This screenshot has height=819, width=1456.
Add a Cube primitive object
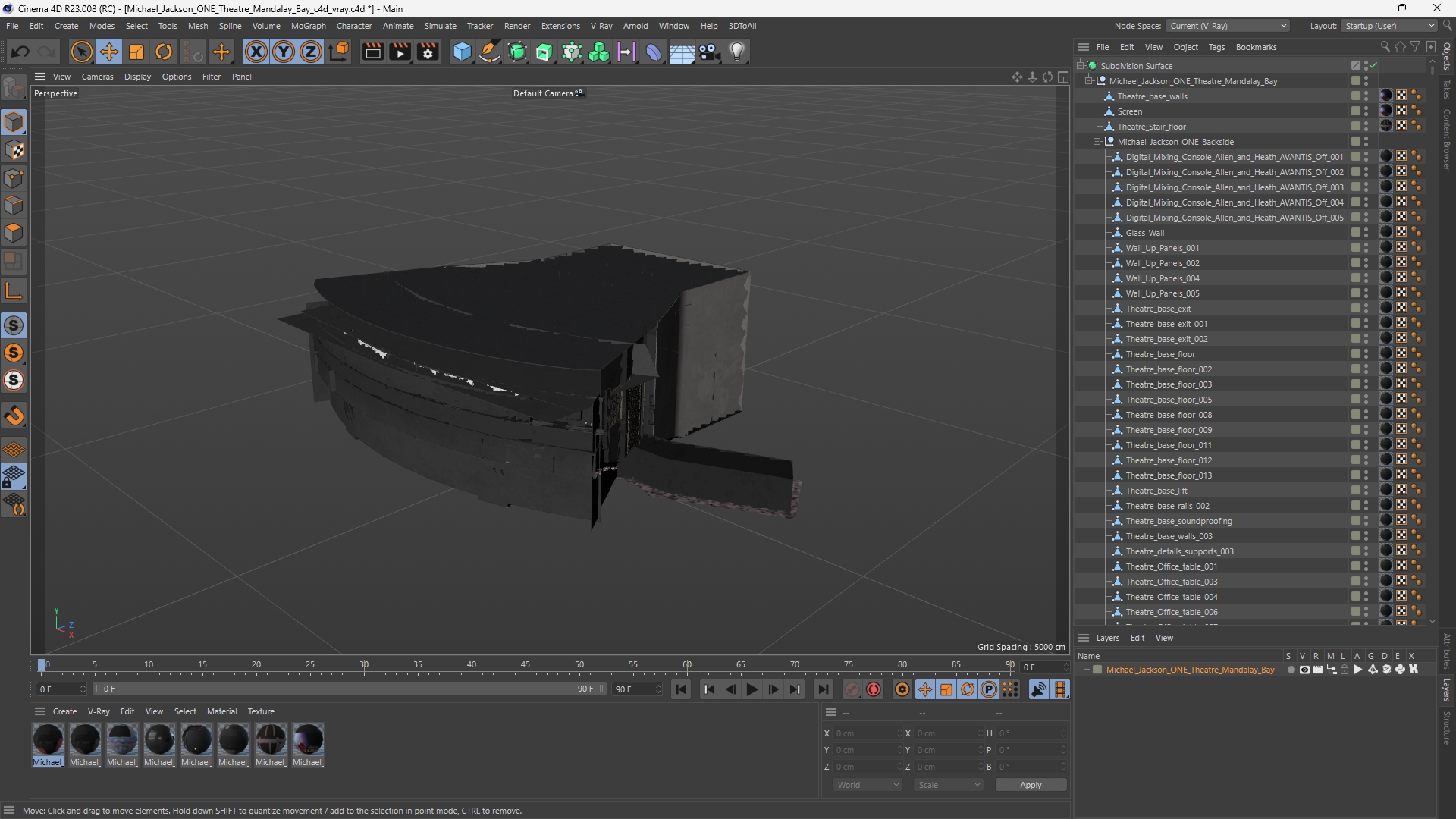tap(462, 52)
